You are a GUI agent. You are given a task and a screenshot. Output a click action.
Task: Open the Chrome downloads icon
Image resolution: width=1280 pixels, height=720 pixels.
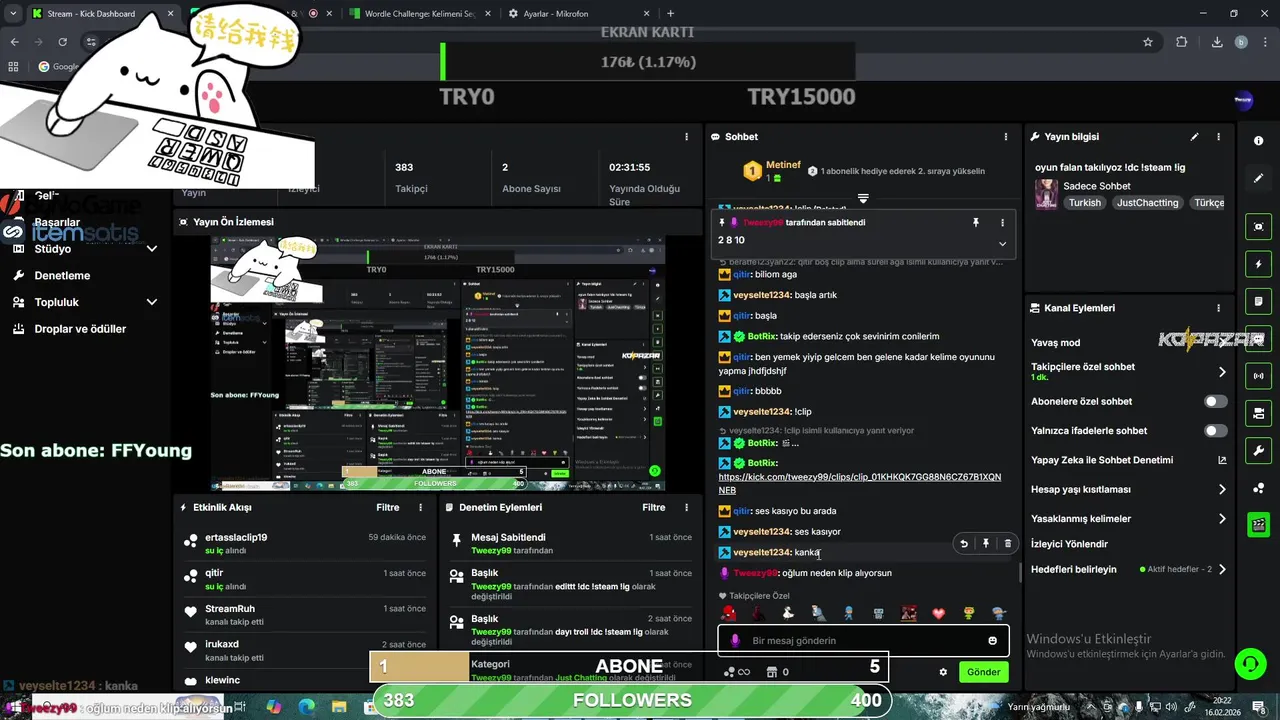(x=1217, y=42)
